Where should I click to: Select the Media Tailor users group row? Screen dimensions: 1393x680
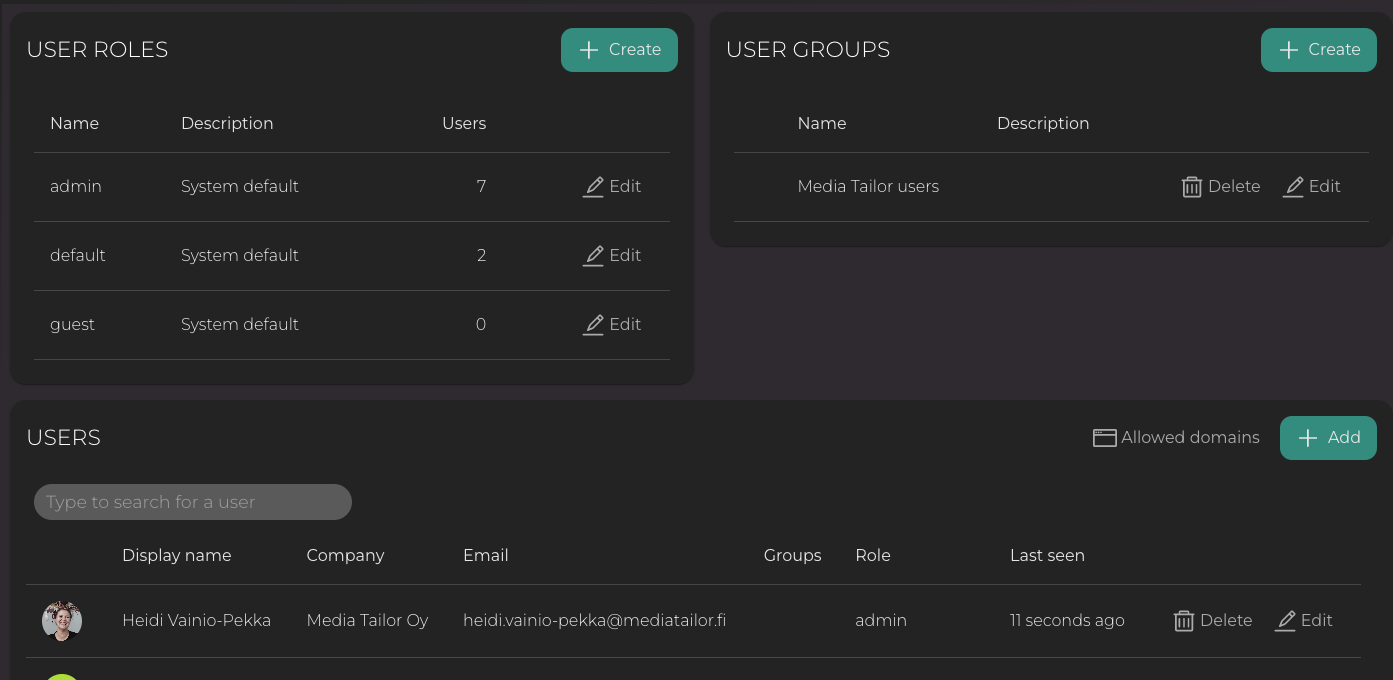pos(868,187)
